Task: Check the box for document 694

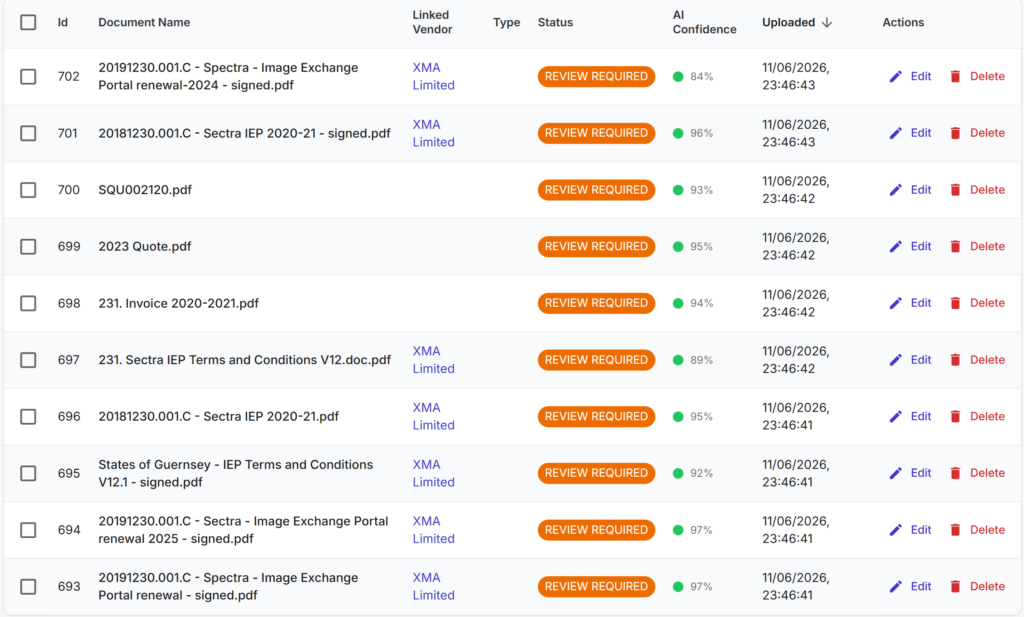Action: pyautogui.click(x=28, y=530)
